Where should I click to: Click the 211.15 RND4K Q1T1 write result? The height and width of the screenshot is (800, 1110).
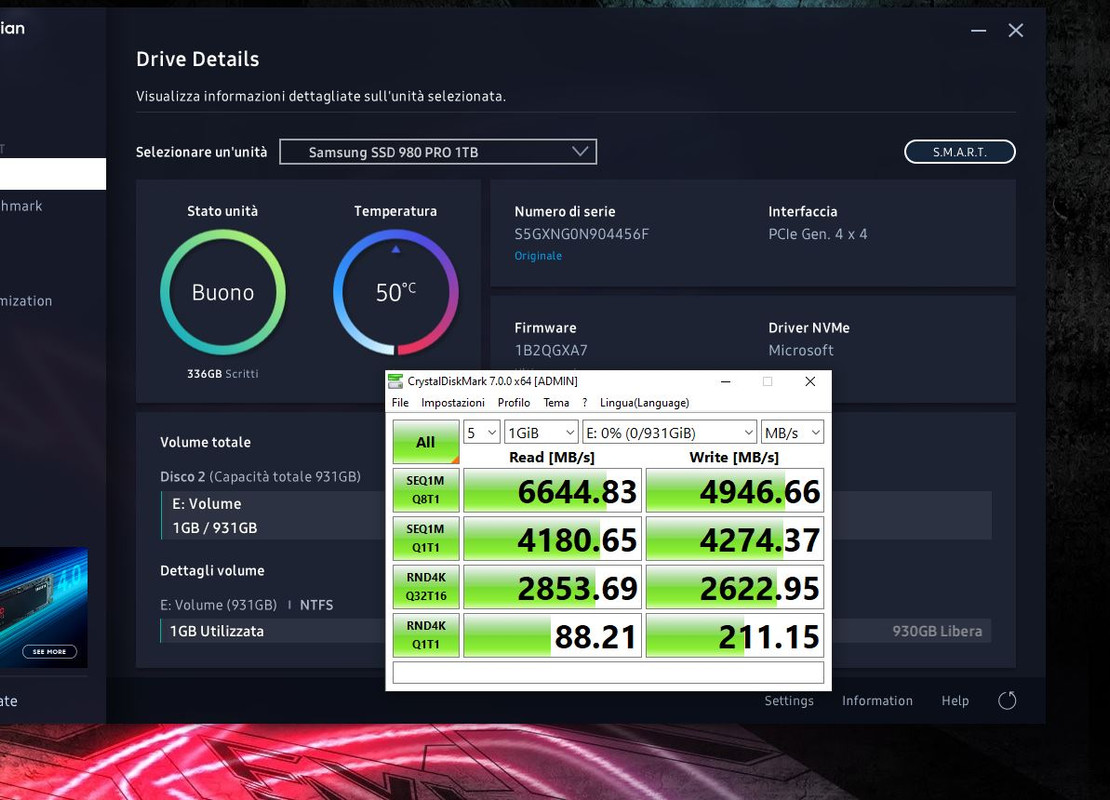pos(735,635)
